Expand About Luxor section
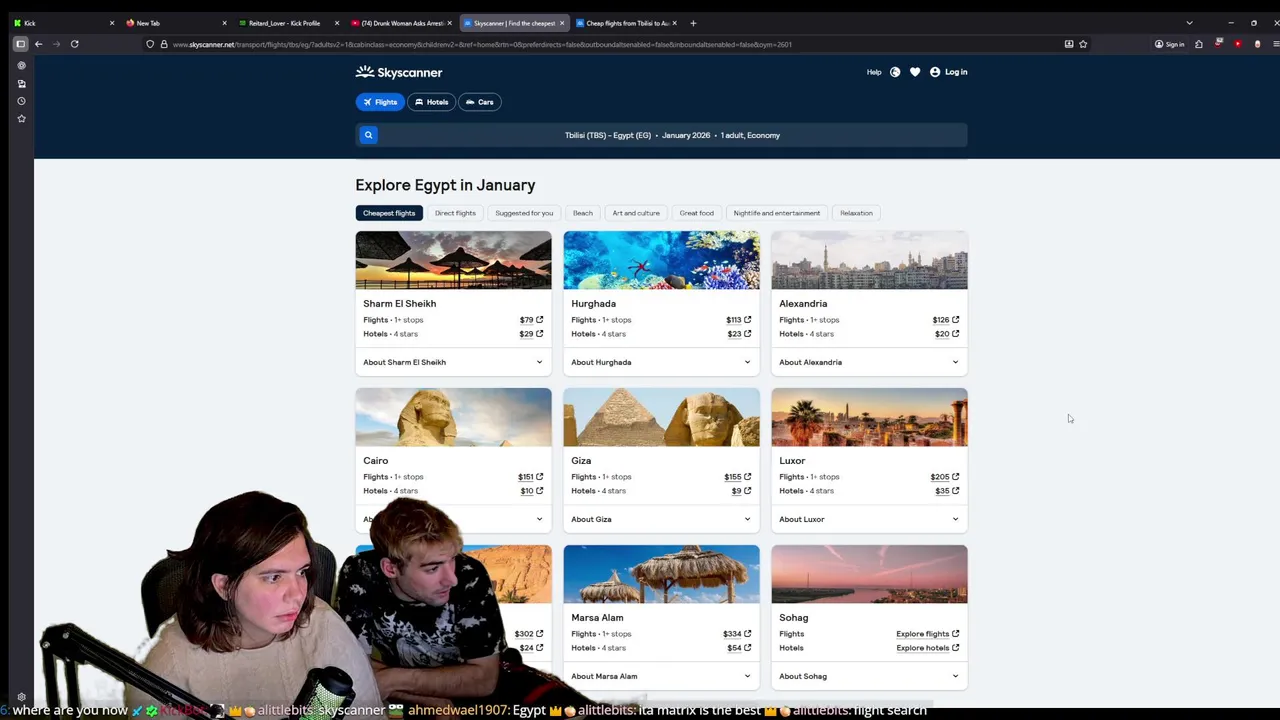This screenshot has height=720, width=1280. click(x=869, y=519)
